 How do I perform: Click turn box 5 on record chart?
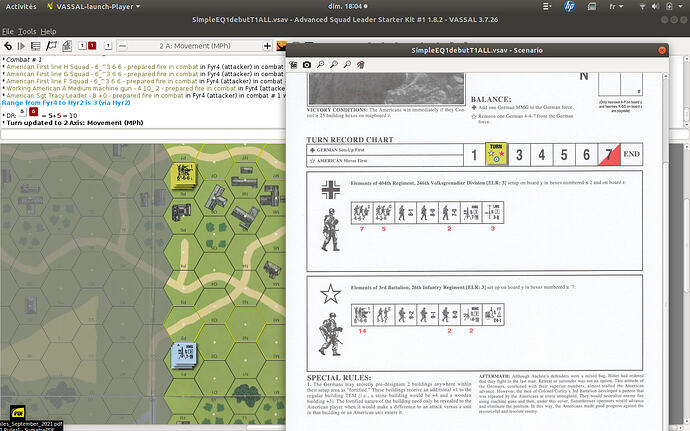pos(564,155)
